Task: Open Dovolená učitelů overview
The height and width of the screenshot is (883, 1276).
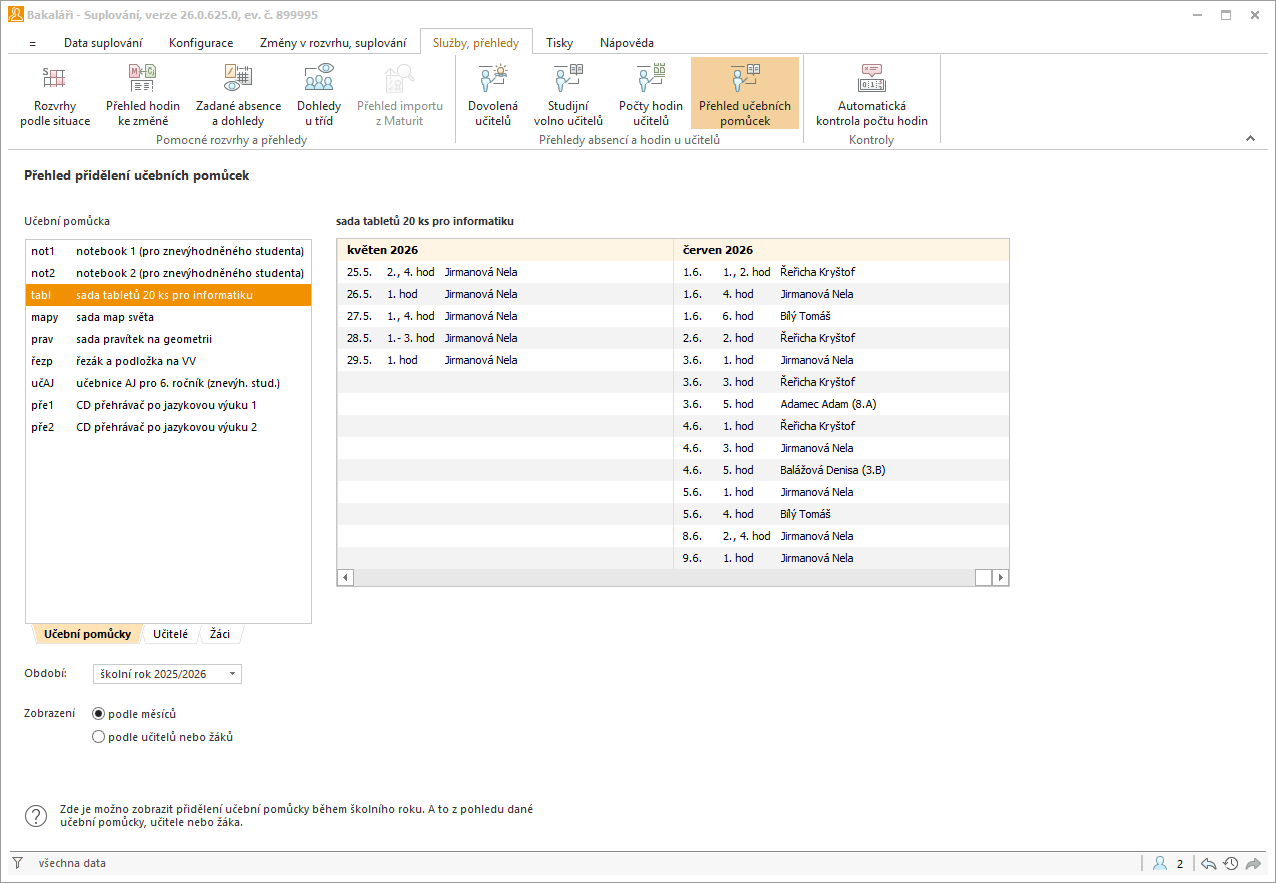Action: click(x=493, y=95)
